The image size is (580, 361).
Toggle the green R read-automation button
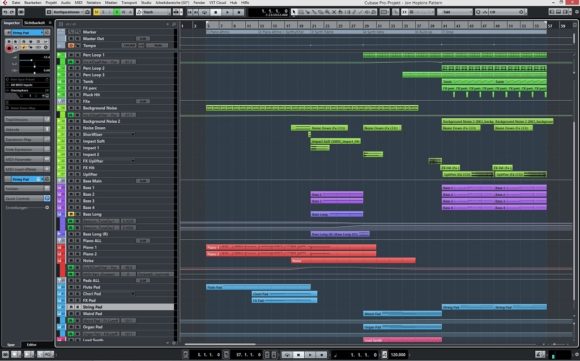117,12
